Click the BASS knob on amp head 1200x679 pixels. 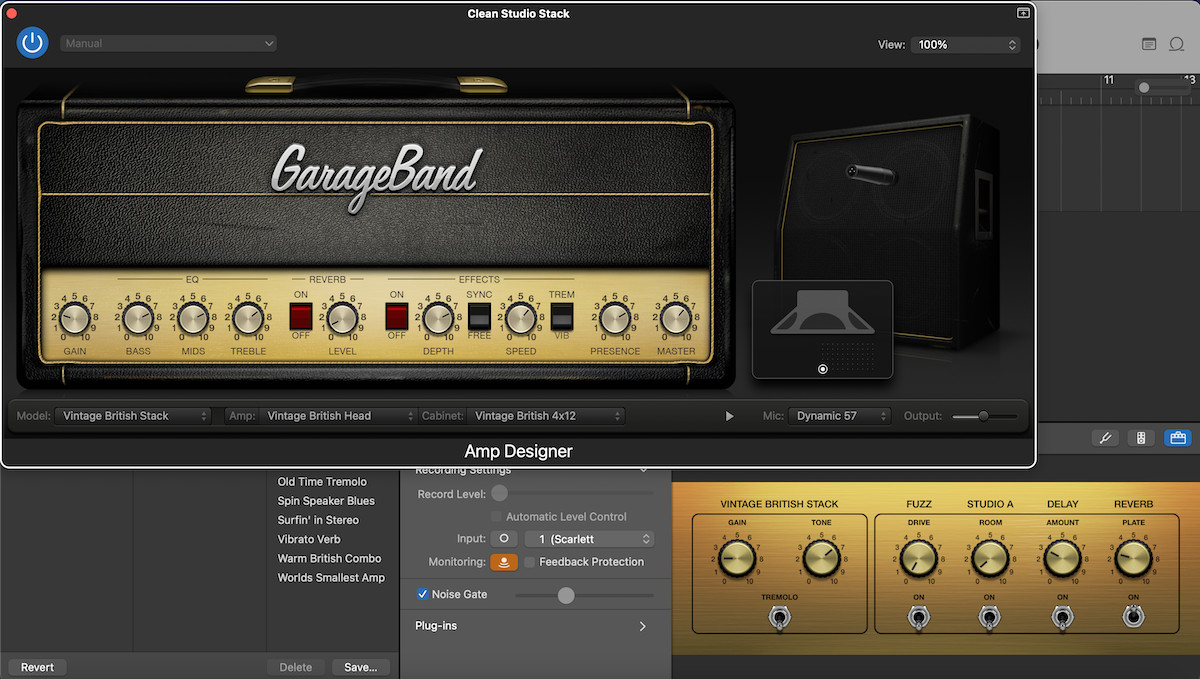pyautogui.click(x=138, y=319)
